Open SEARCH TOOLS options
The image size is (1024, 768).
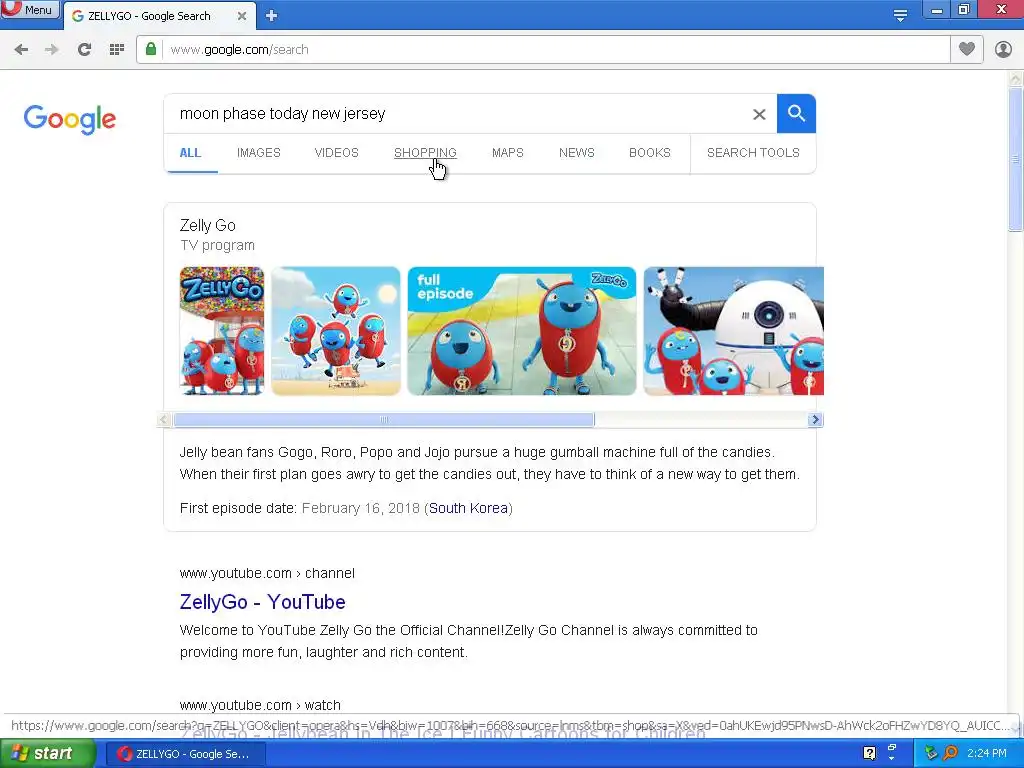753,153
